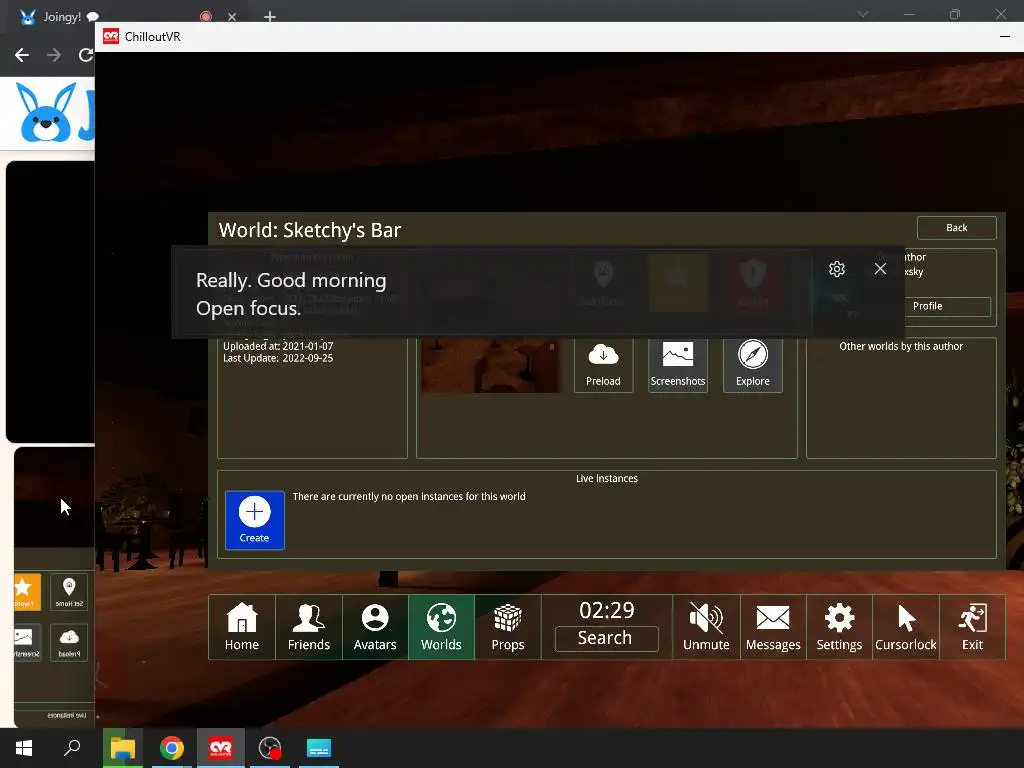Create a new world instance
The image size is (1024, 768).
pyautogui.click(x=255, y=520)
